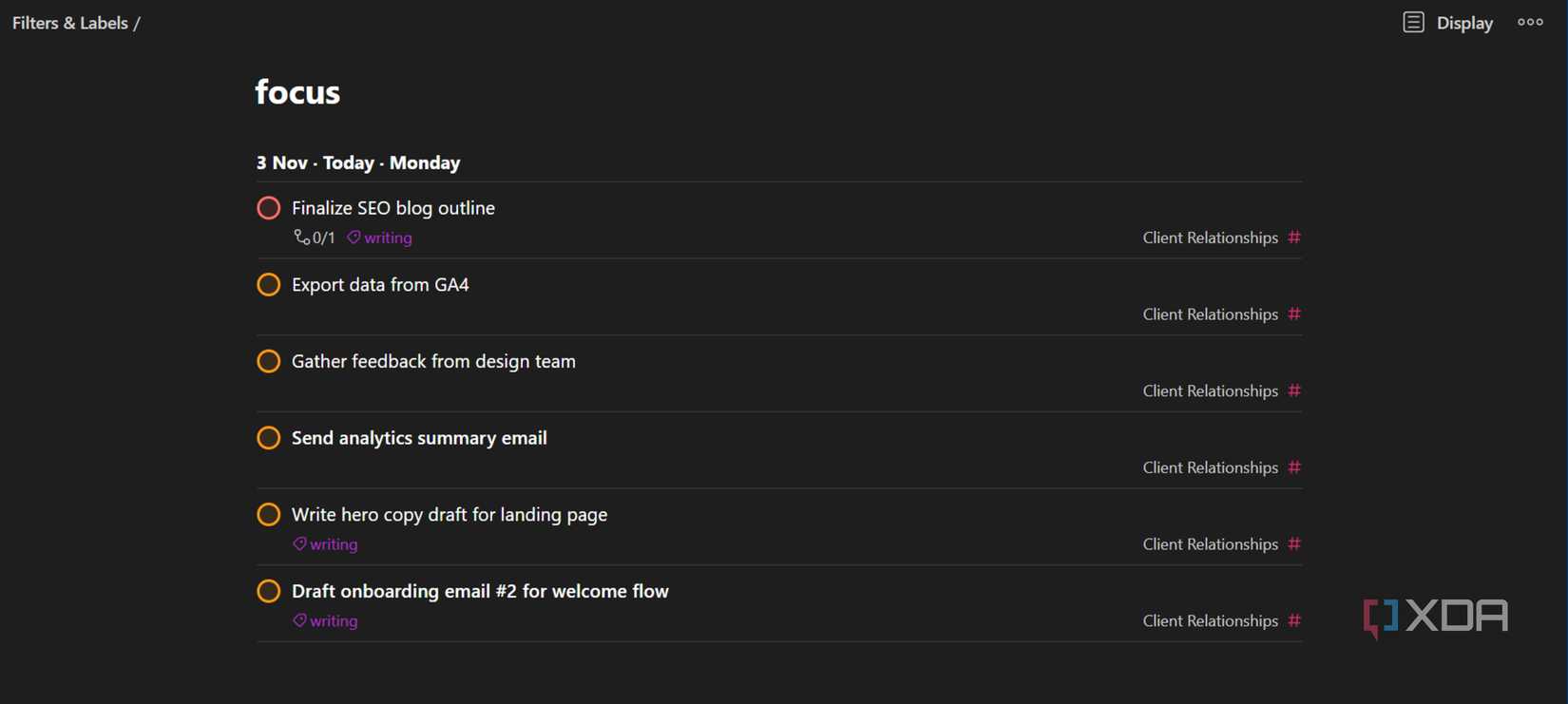Open the Draft onboarding email #2 task details
Screen dimensions: 1568x704
[x=480, y=591]
